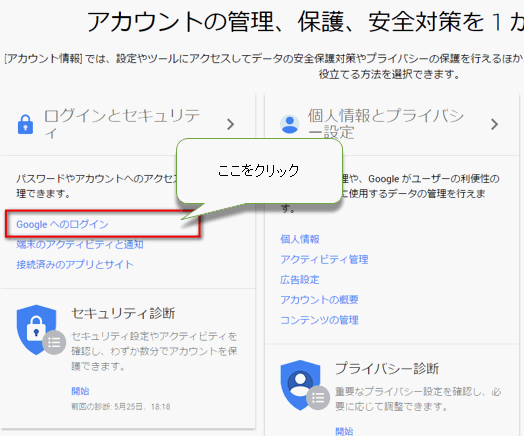Screen dimensions: 524x436
Task: Expand the ログインとセキュリティ chevron arrow
Action: click(230, 124)
